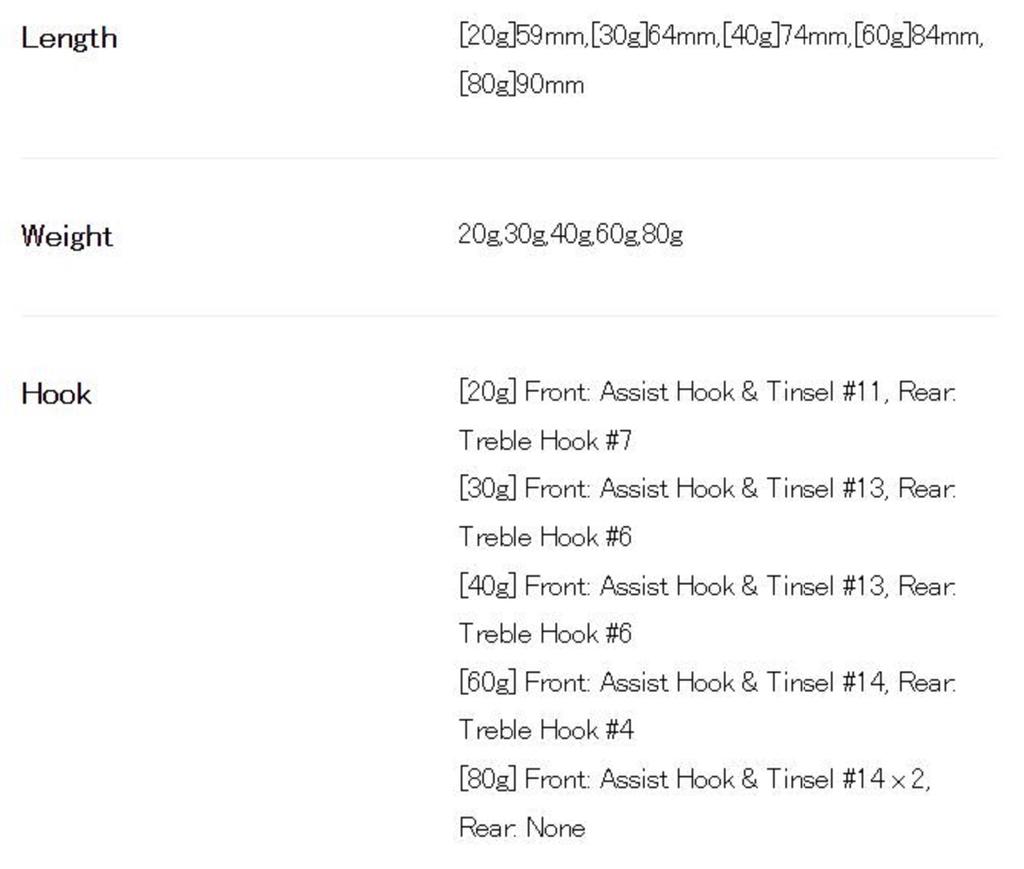Click 20g in the Weight row values
The width and height of the screenshot is (1024, 869).
pyautogui.click(x=479, y=235)
